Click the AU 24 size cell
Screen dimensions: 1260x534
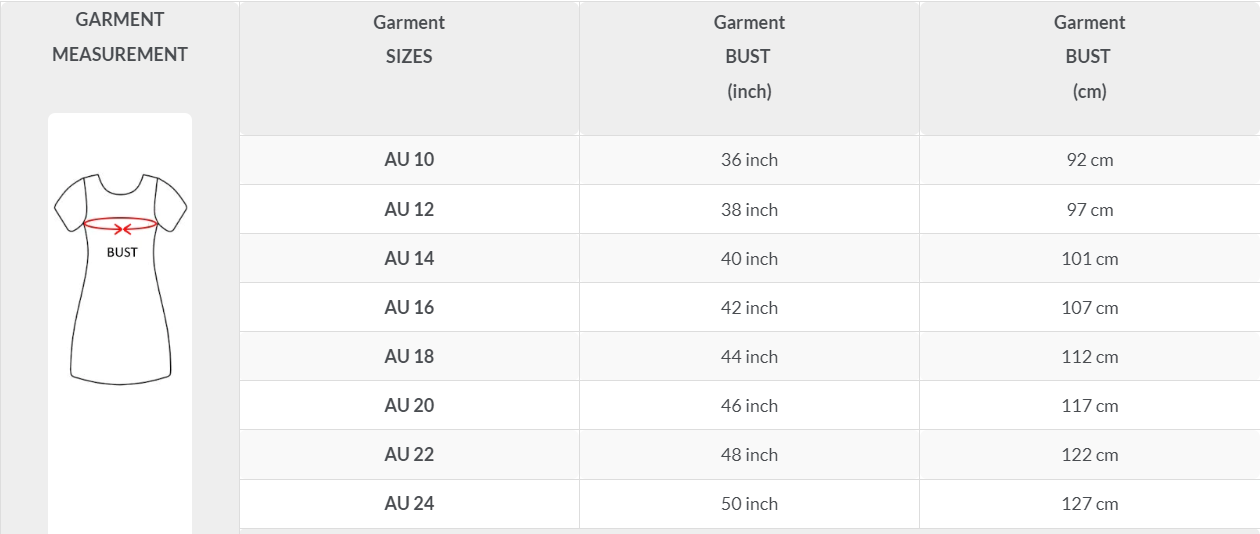click(409, 504)
